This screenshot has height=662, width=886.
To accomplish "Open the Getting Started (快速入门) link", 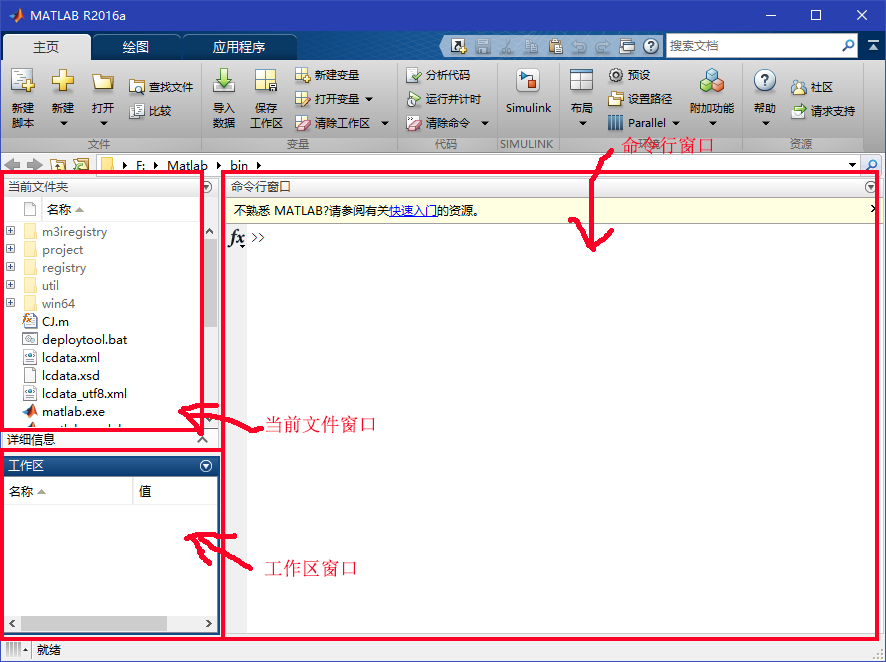I will 413,211.
